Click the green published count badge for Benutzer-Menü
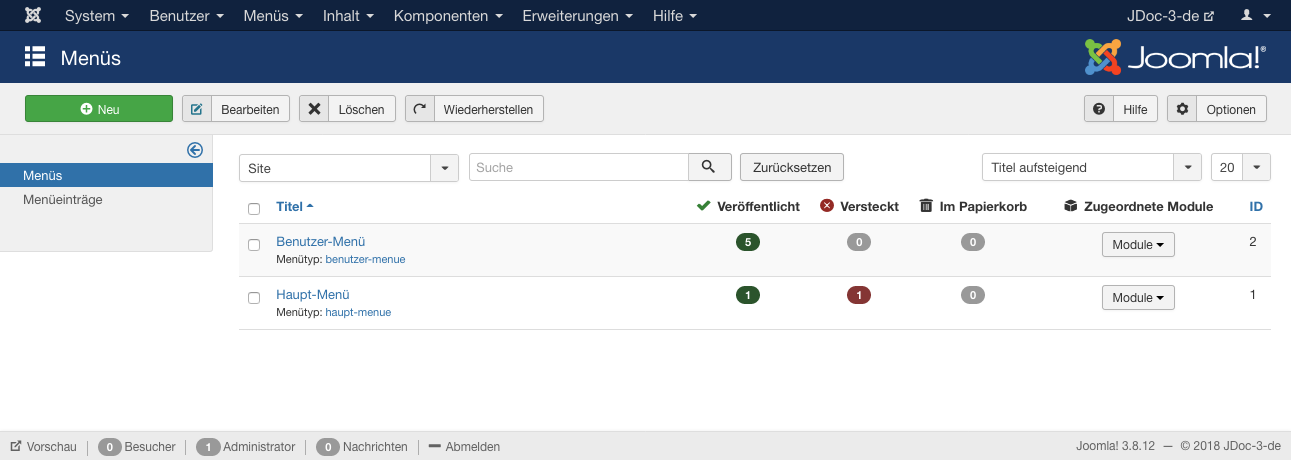The image size is (1291, 460). (x=748, y=241)
